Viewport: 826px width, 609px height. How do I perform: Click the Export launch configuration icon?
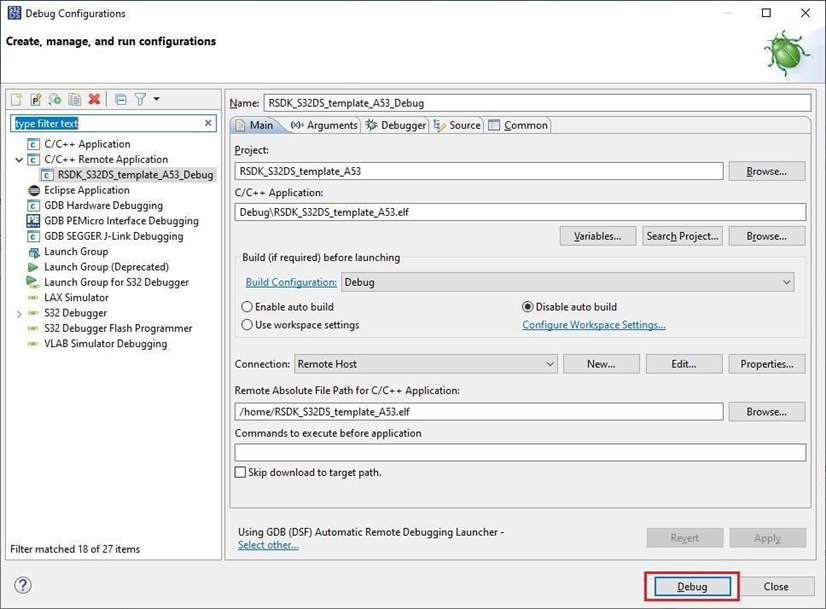(55, 99)
